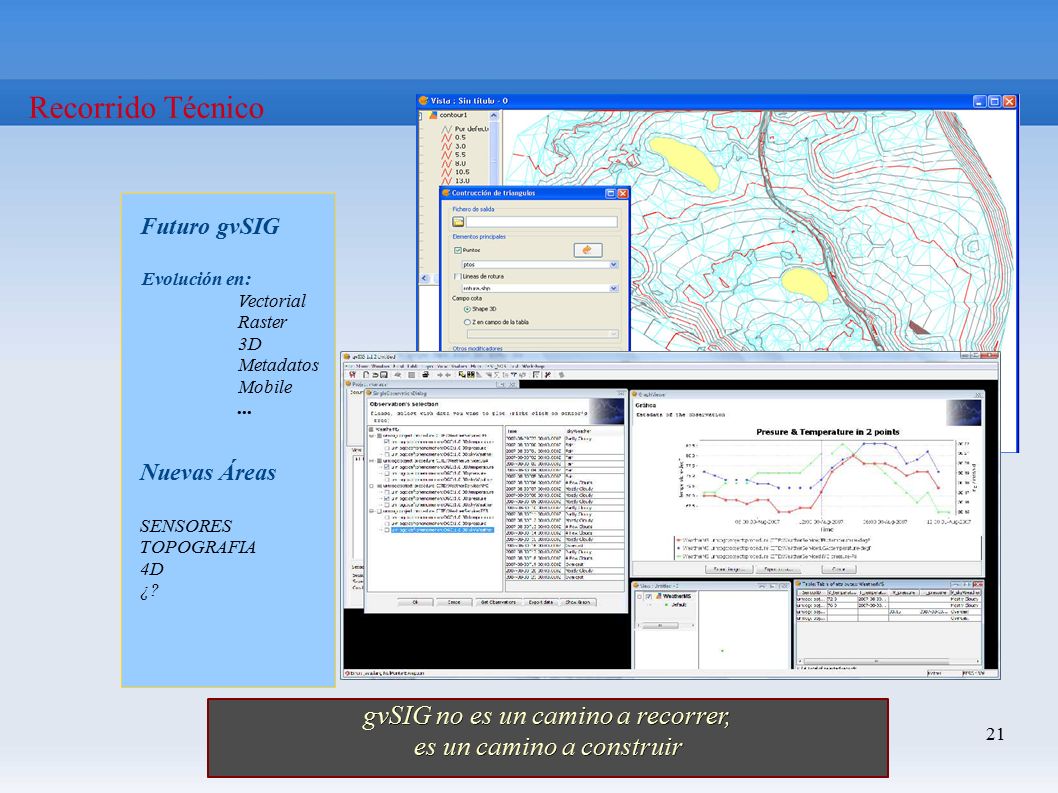
Task: Click the skyweather column header
Action: click(594, 430)
